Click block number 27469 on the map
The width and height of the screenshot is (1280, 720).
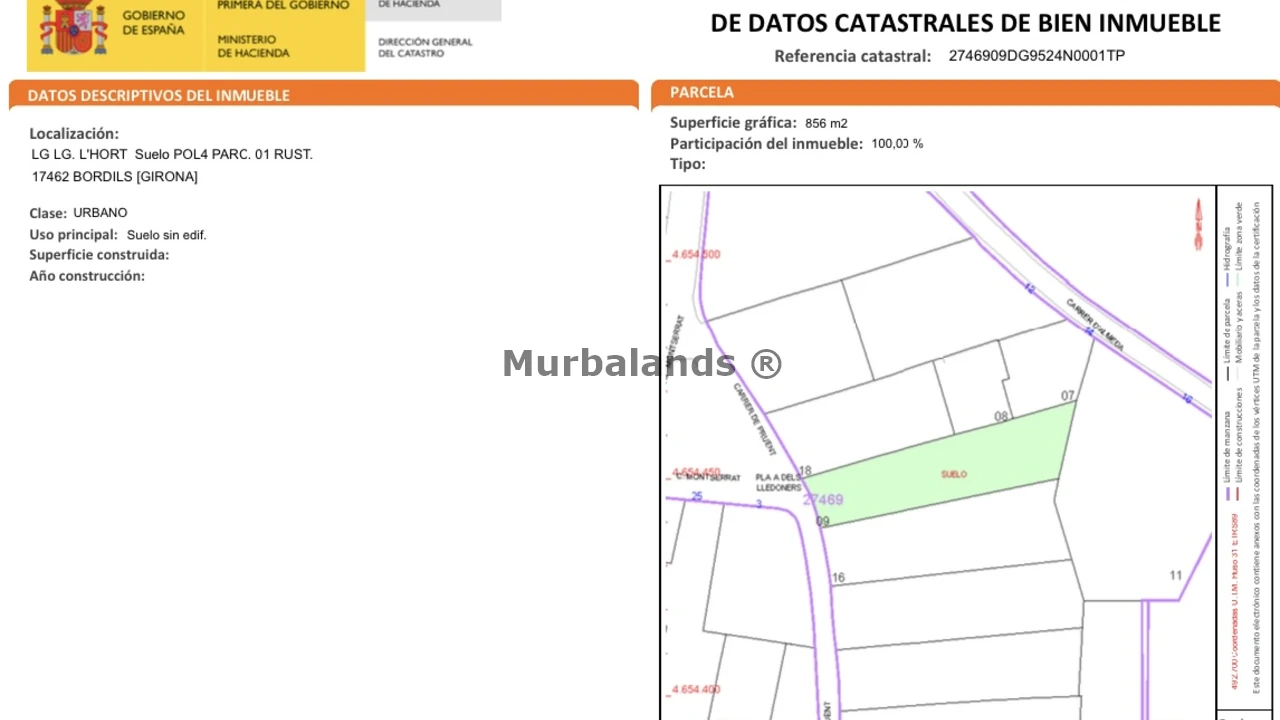(823, 500)
